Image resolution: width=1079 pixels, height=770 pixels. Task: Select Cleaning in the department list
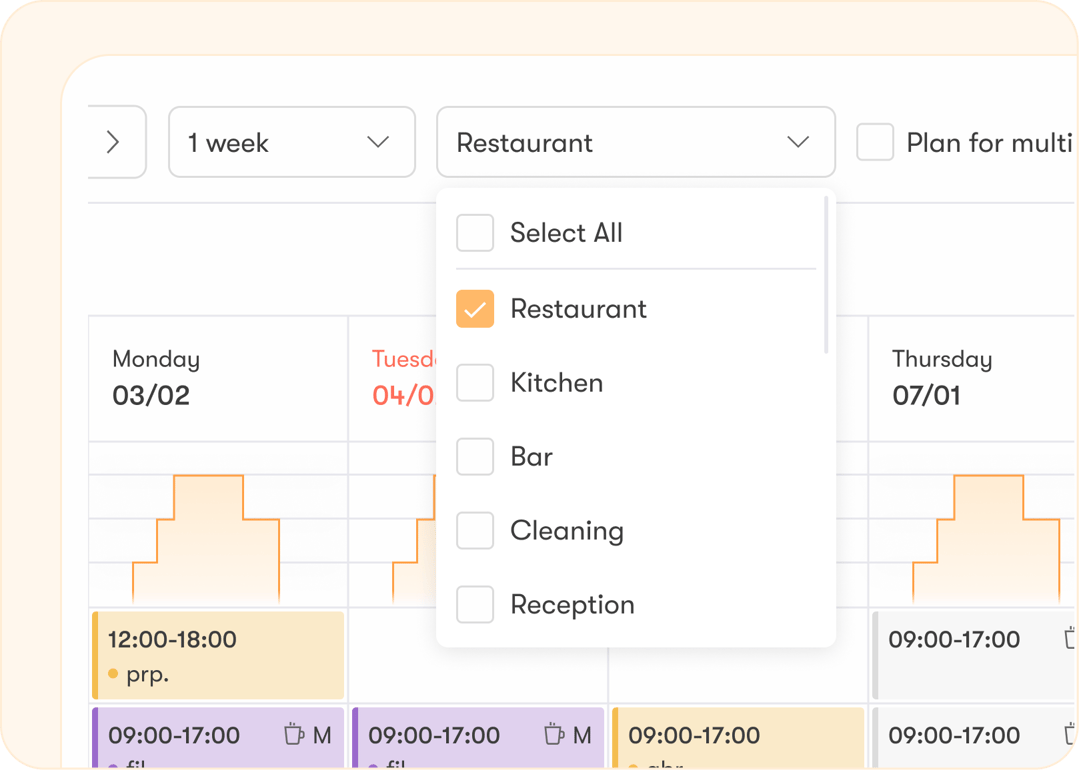tap(475, 530)
